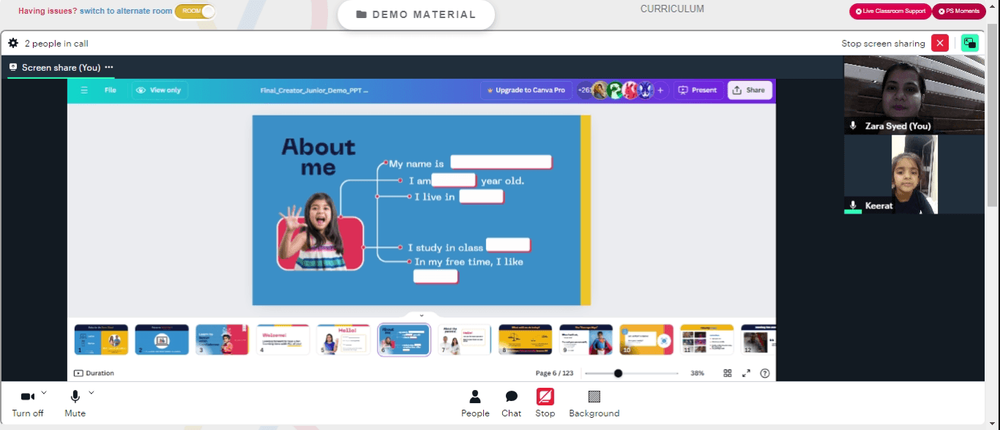Open Background effects option

(x=594, y=404)
